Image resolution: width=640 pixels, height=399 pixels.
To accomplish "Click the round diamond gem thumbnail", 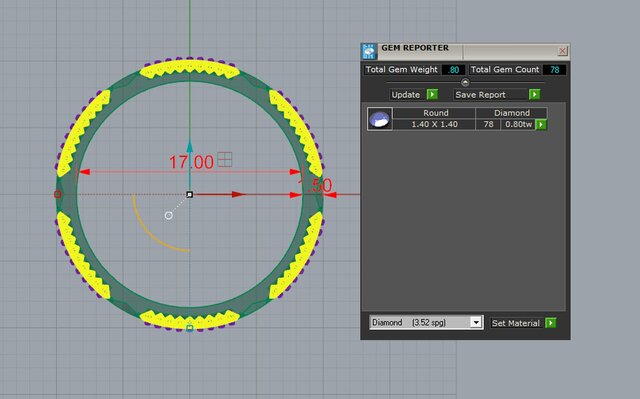I will (x=380, y=119).
